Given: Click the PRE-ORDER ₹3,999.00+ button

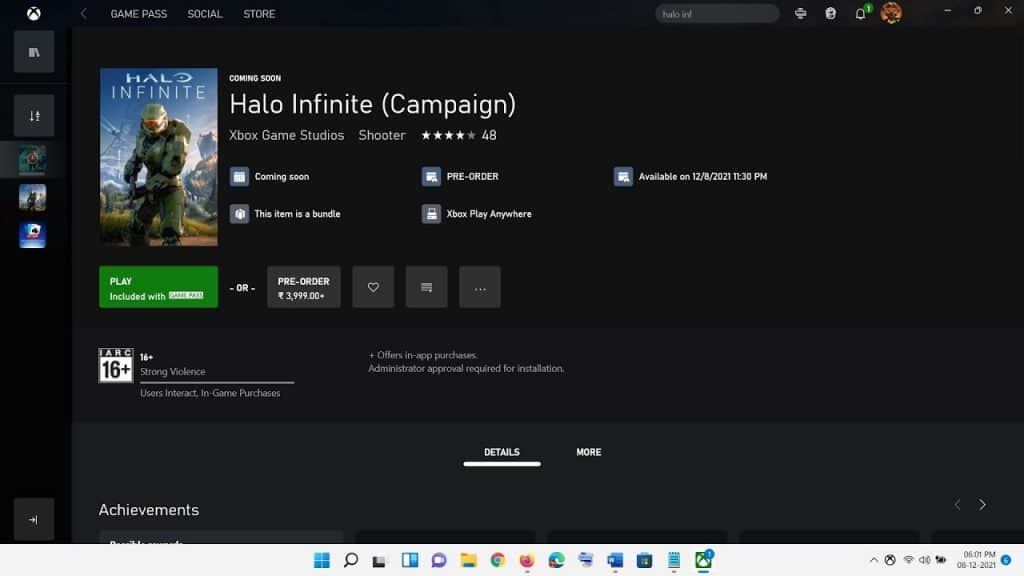Looking at the screenshot, I should pos(304,287).
